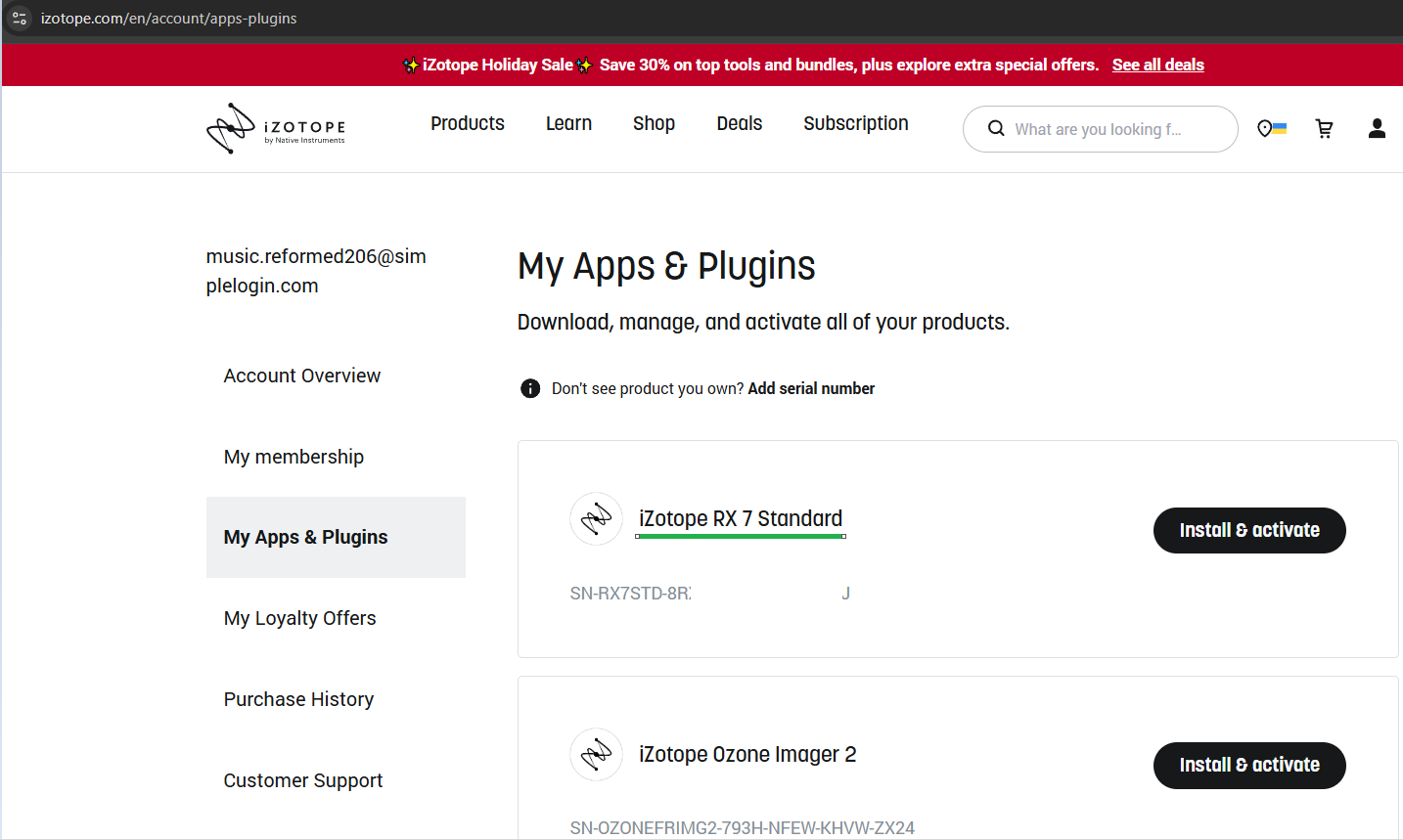Click the Add serial number link
The width and height of the screenshot is (1403, 840).
click(x=811, y=388)
